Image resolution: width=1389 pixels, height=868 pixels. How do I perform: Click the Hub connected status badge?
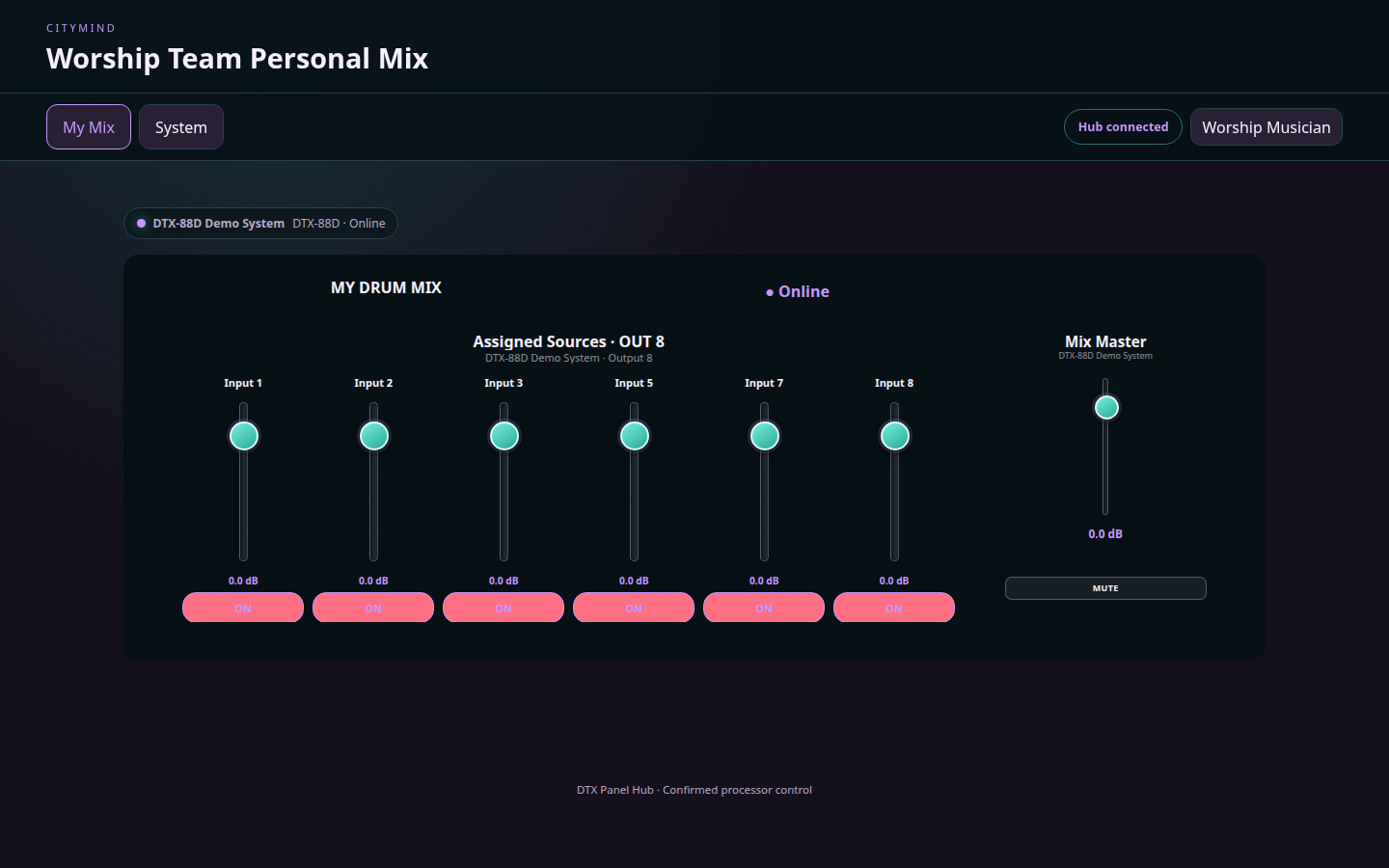1123,127
